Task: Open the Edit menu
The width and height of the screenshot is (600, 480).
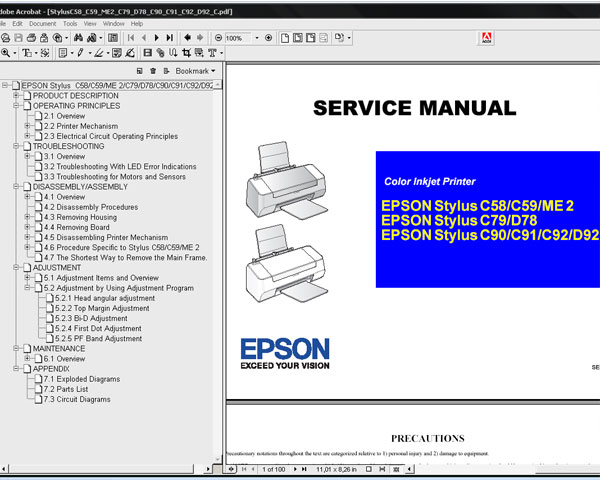Action: tap(17, 23)
